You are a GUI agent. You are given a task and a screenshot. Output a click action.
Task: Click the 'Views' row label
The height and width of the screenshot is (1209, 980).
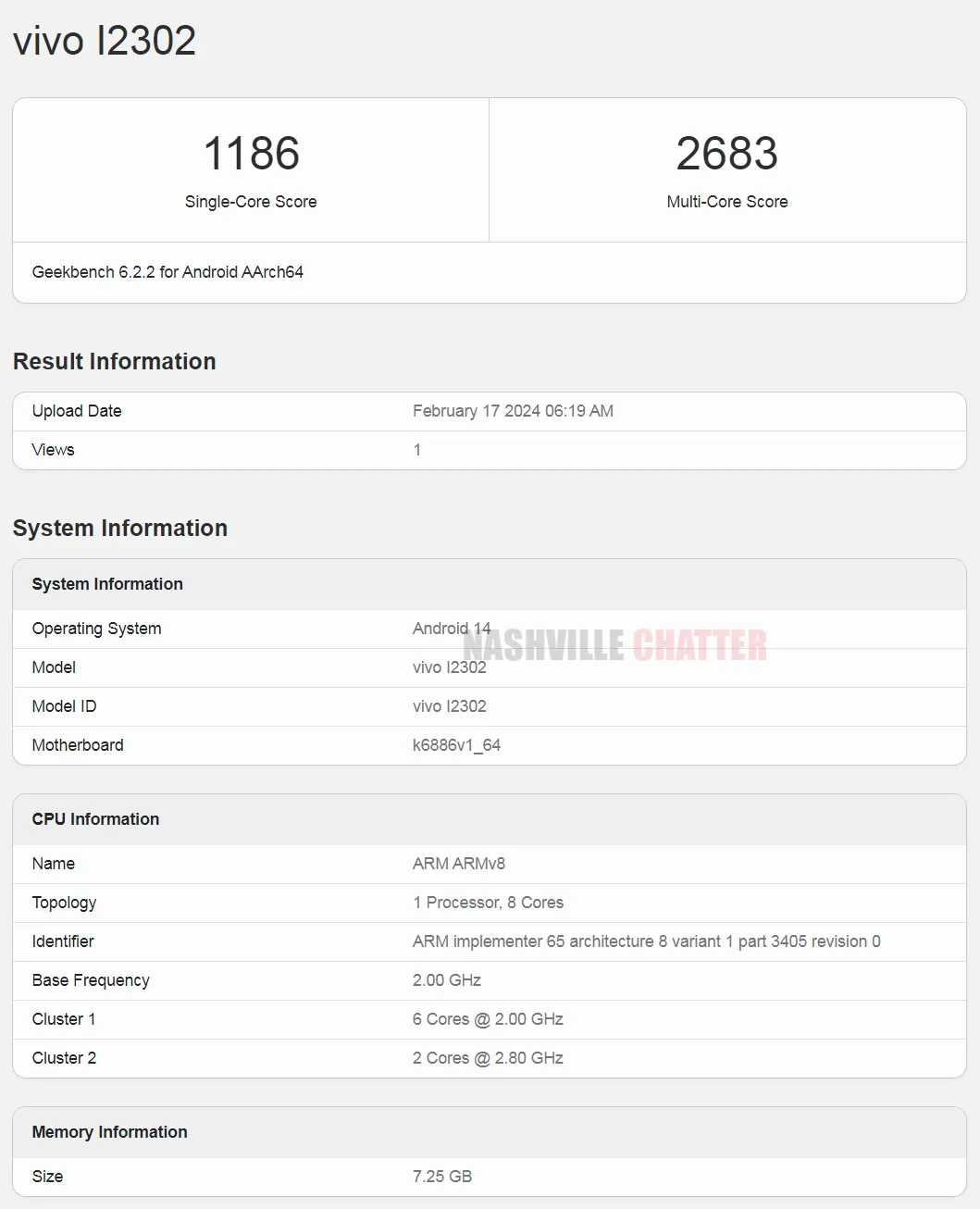pos(53,450)
